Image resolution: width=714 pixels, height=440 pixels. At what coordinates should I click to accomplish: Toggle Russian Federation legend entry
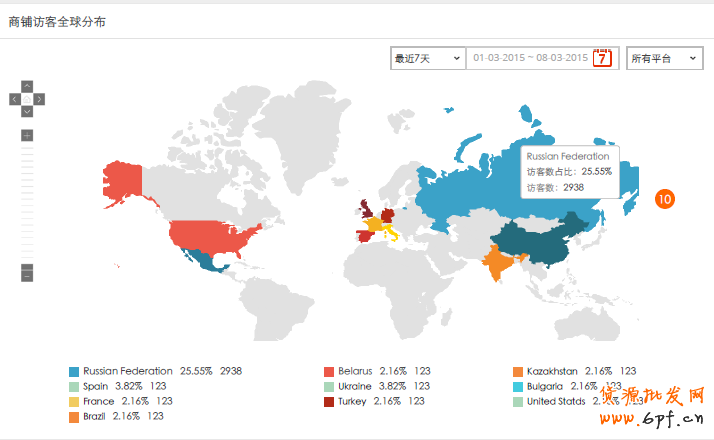[x=127, y=370]
